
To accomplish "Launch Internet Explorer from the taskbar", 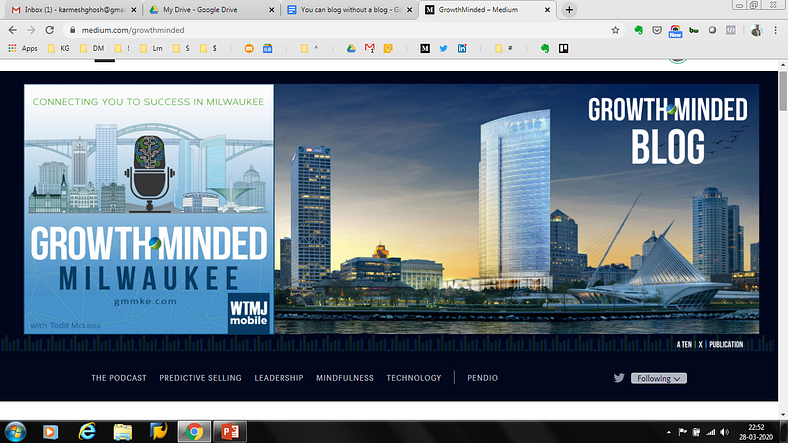I will pos(87,431).
